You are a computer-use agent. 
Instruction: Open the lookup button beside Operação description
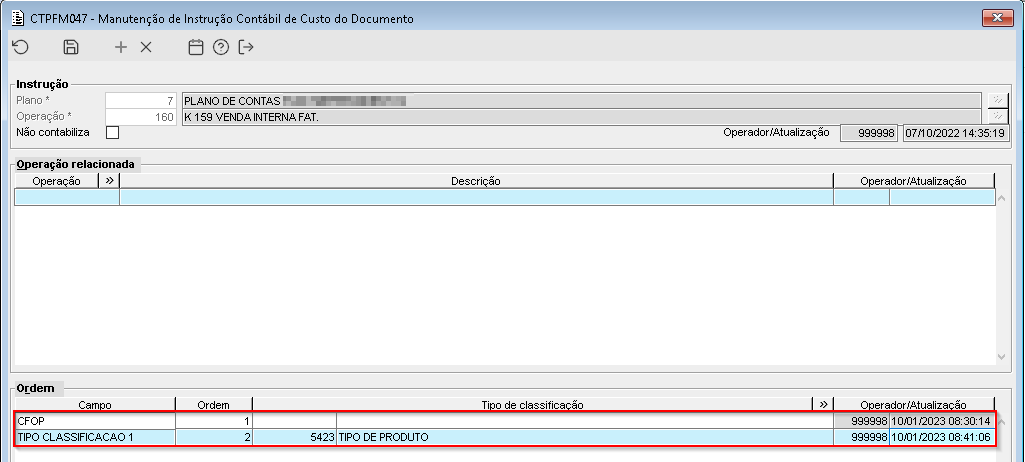998,117
